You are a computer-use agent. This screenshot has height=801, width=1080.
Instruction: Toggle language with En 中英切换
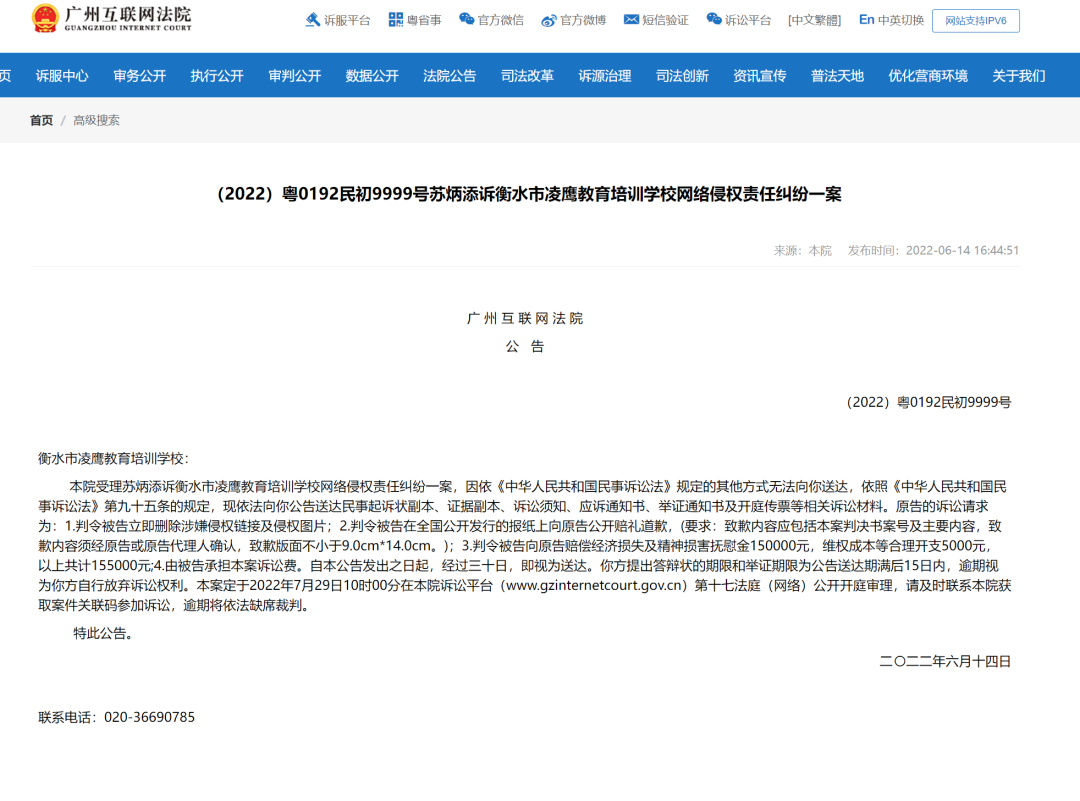click(x=891, y=20)
